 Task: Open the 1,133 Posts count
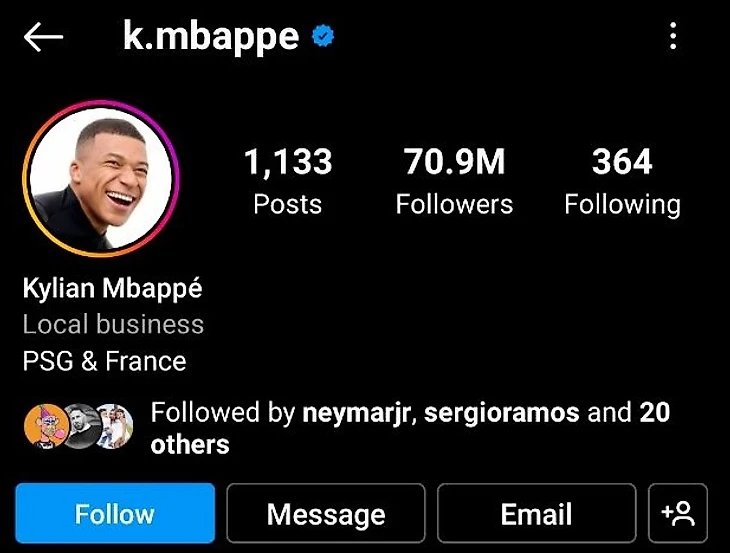[288, 181]
